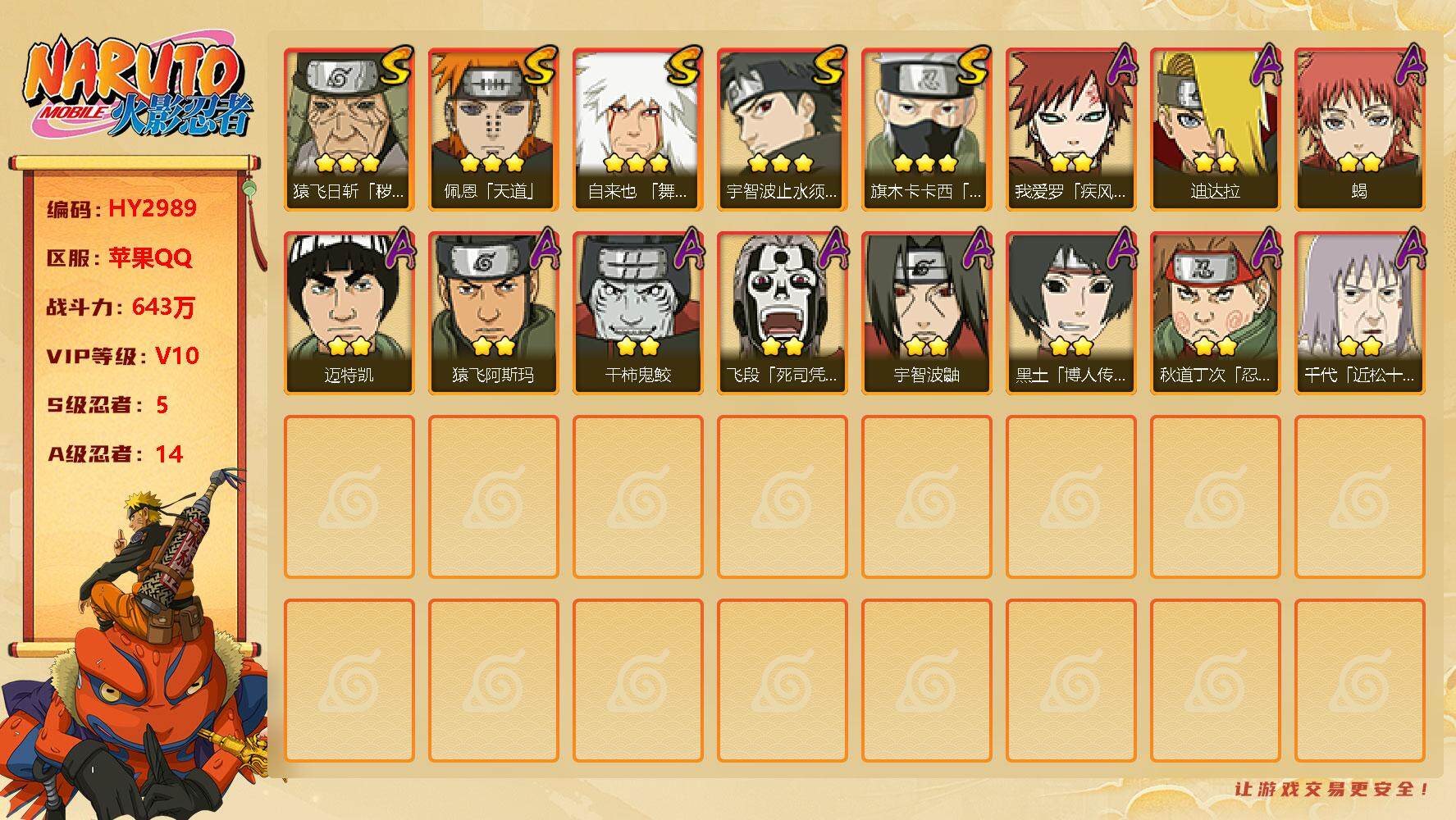
Task: Choose the 自来也 white-haired ninja card
Action: [637, 129]
